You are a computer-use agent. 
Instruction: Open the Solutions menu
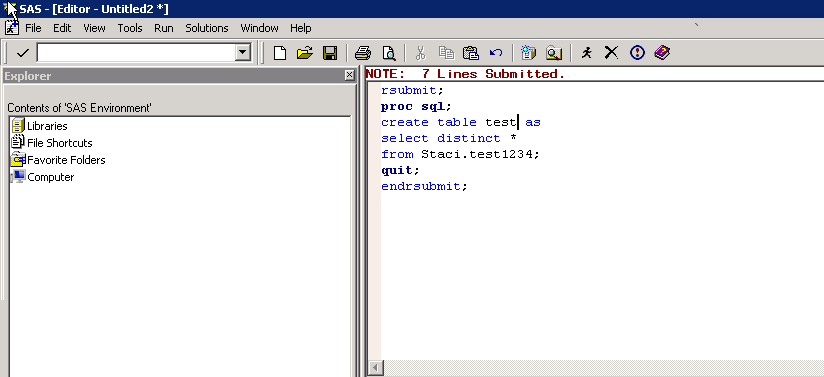(x=207, y=28)
